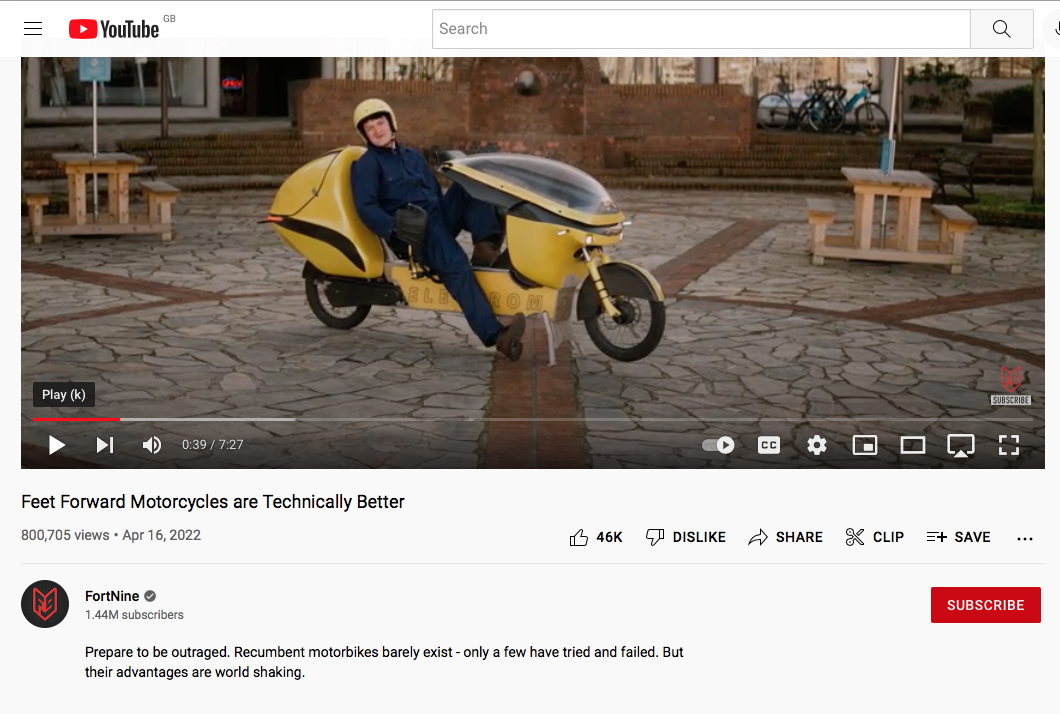Seek along the video progress bar

tap(533, 419)
